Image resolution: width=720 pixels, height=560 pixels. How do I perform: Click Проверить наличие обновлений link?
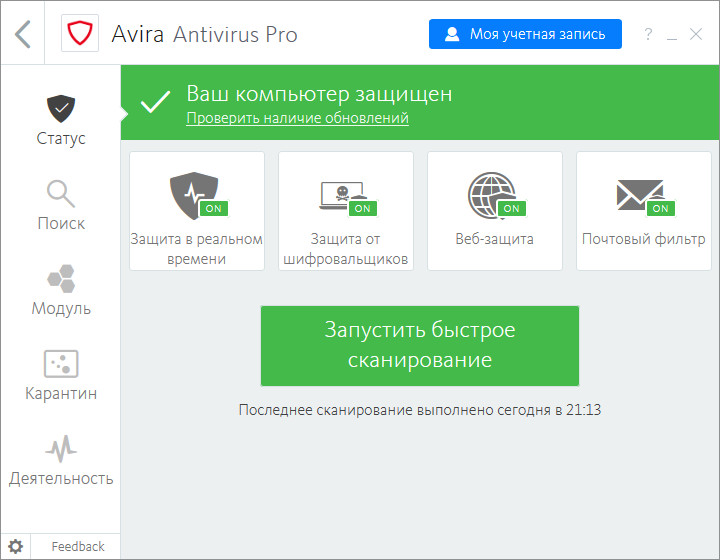pyautogui.click(x=297, y=118)
